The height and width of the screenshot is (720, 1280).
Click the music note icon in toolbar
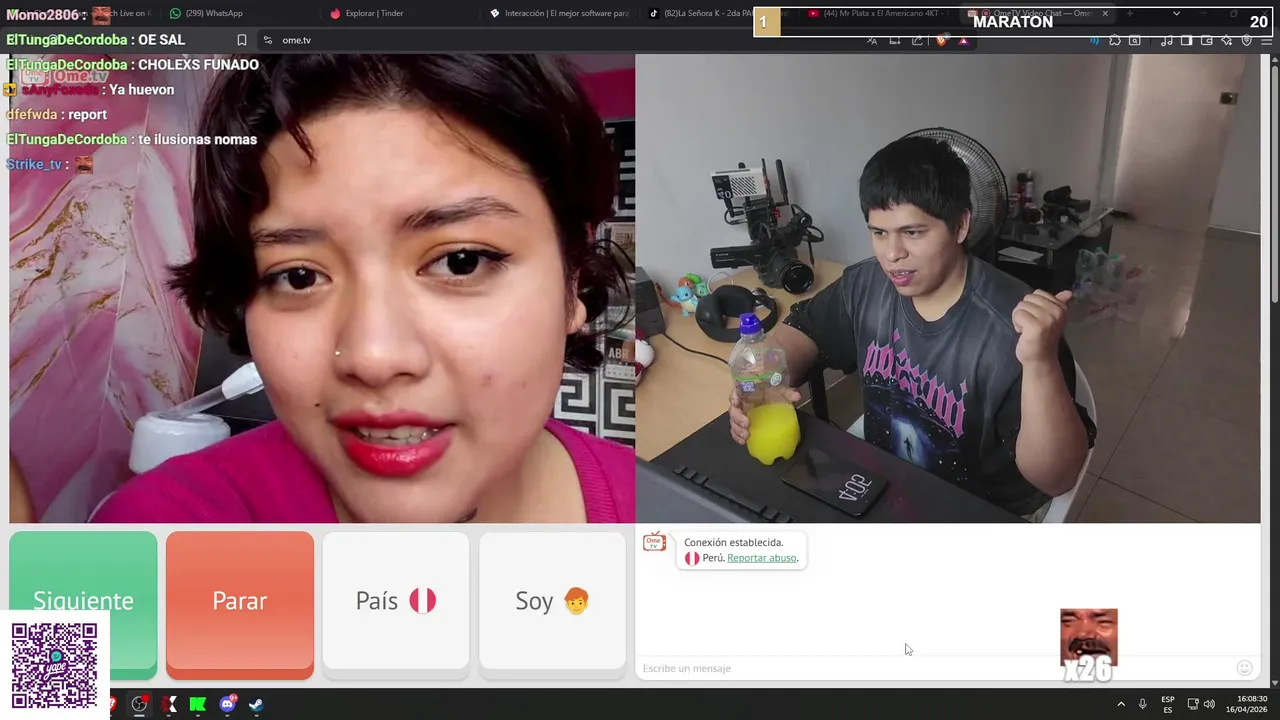coord(1167,40)
